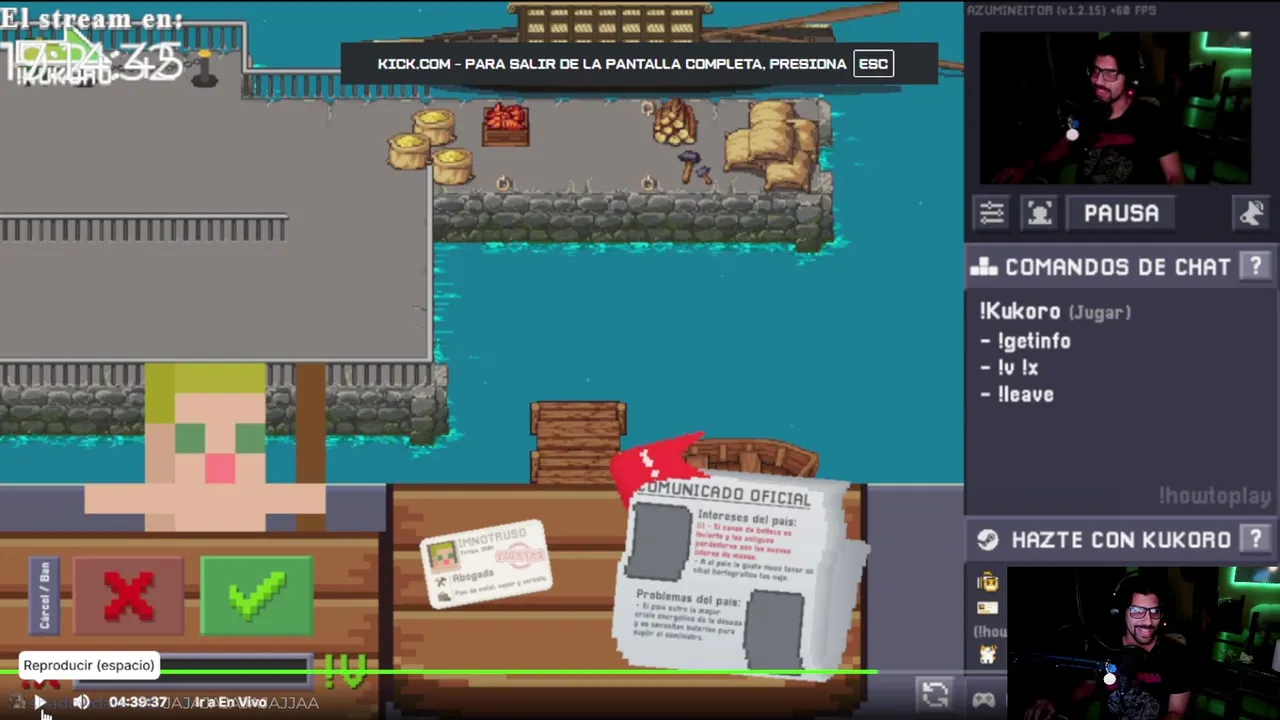Approve with the green checkmark button
The height and width of the screenshot is (720, 1280).
(x=257, y=596)
